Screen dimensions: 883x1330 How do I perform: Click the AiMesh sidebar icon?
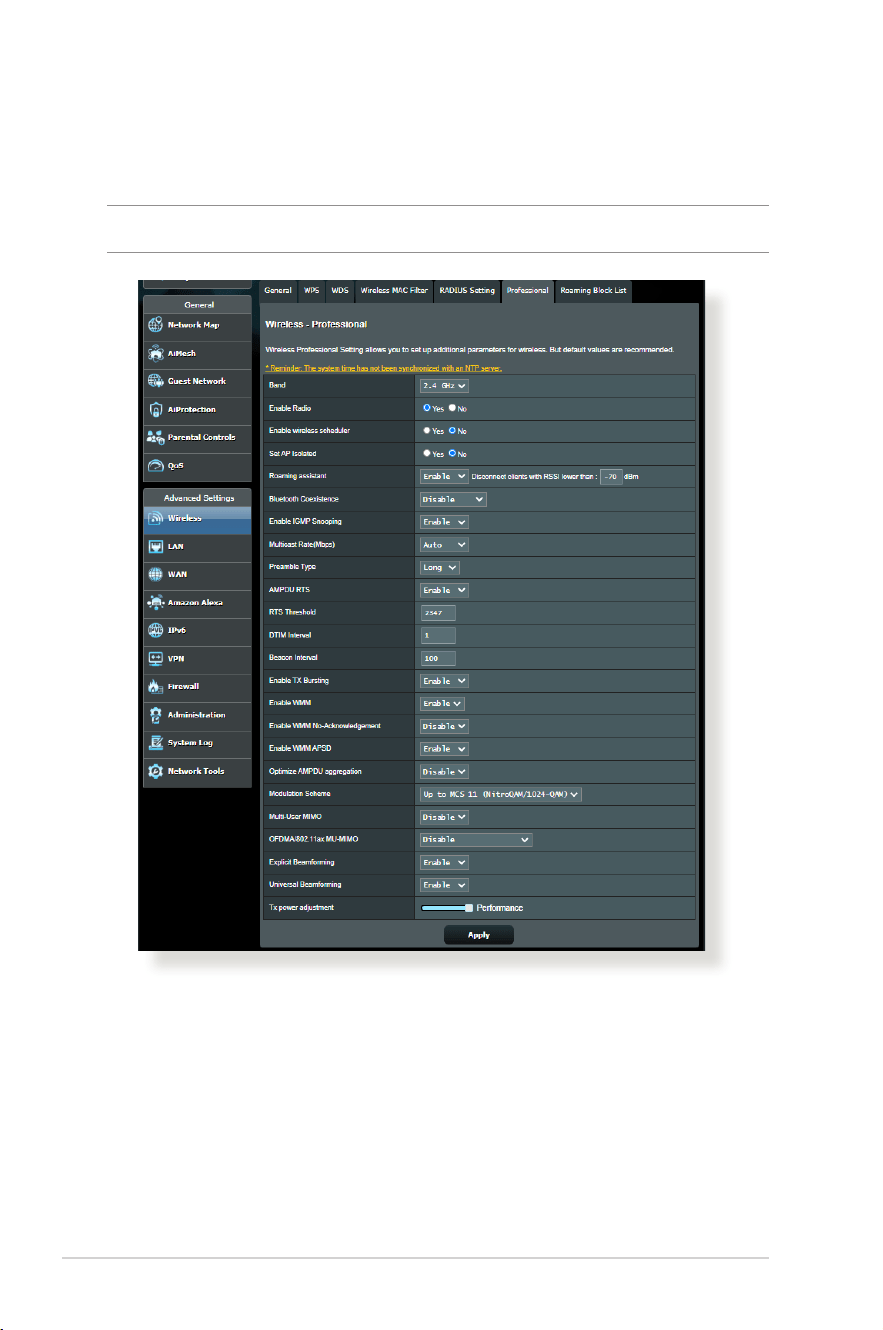[156, 353]
